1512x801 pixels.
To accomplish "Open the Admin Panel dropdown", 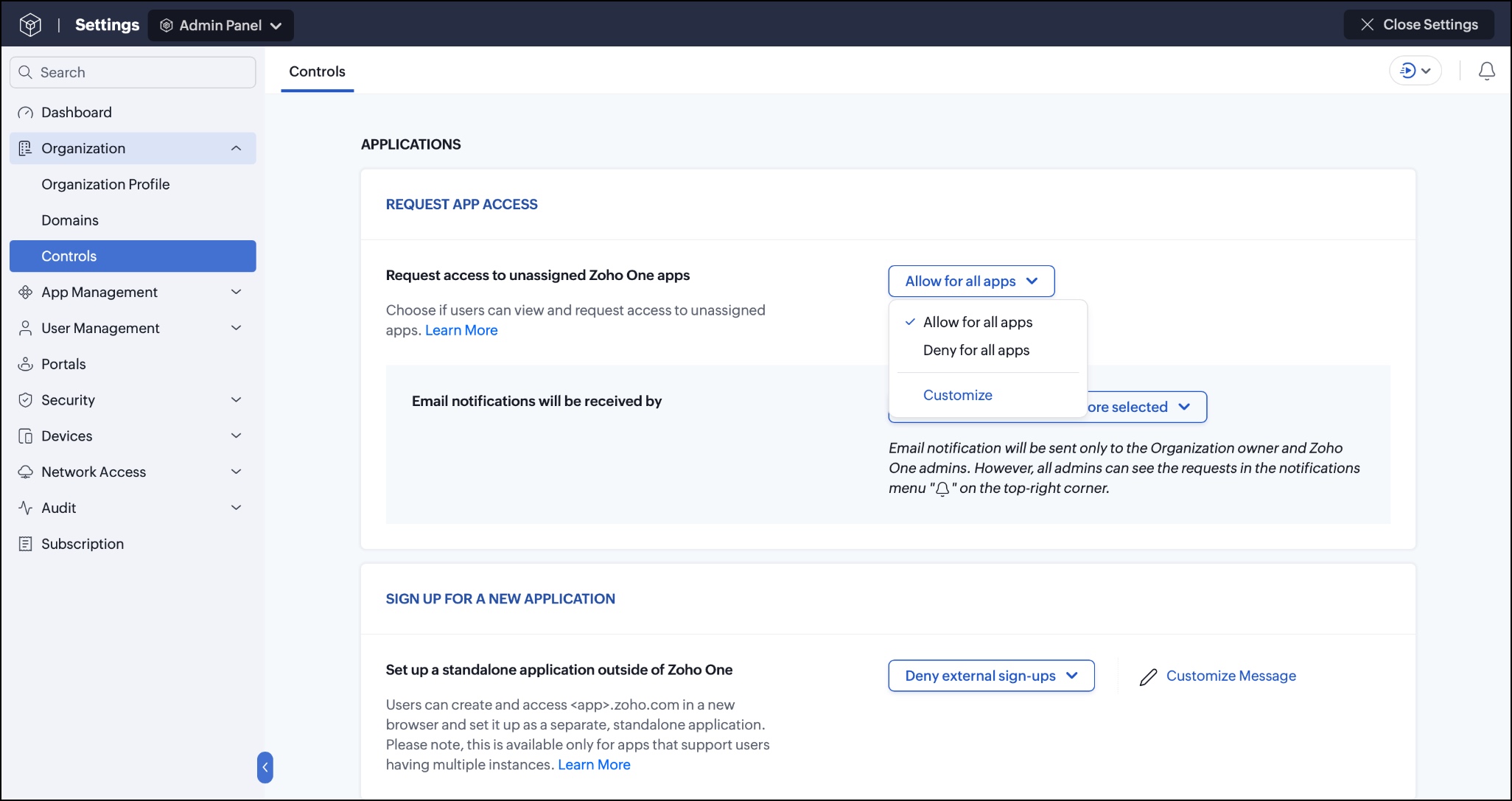I will pyautogui.click(x=221, y=25).
